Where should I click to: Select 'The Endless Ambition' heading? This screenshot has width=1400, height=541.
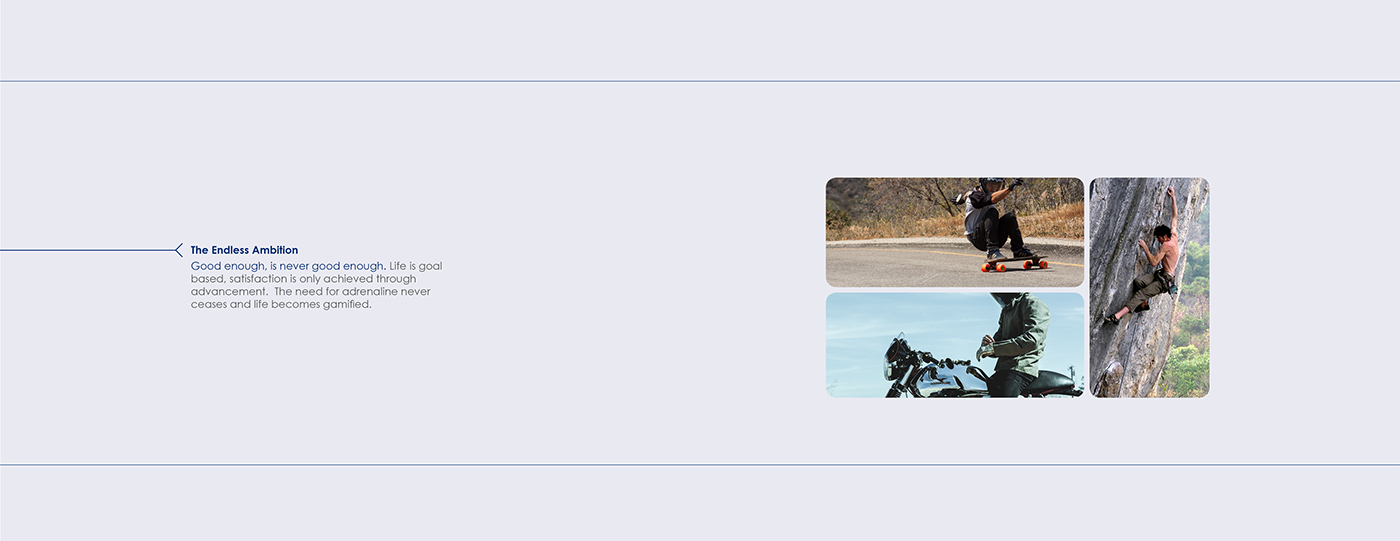coord(244,250)
